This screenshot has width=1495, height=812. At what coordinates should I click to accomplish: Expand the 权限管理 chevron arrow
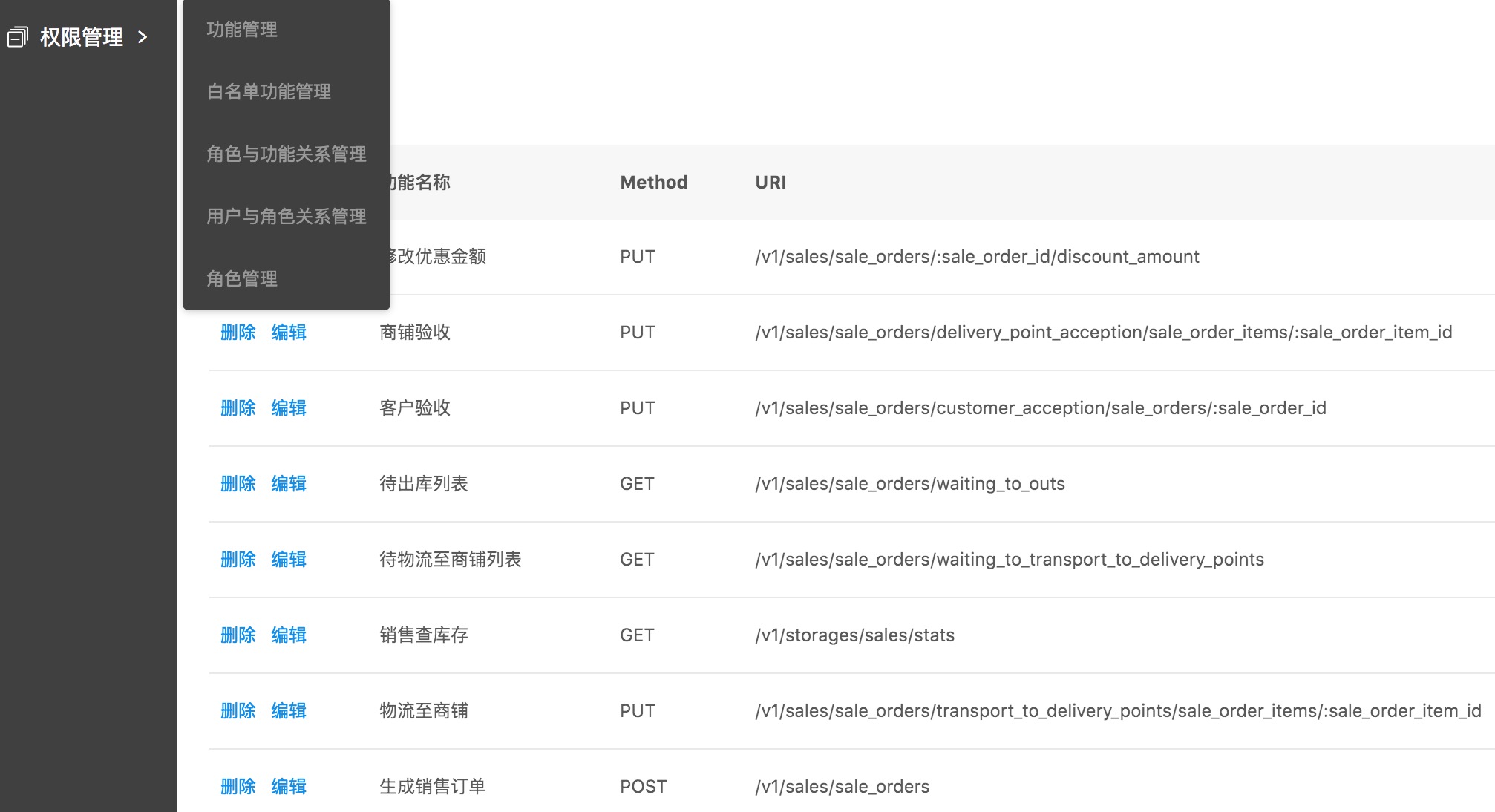click(x=143, y=36)
